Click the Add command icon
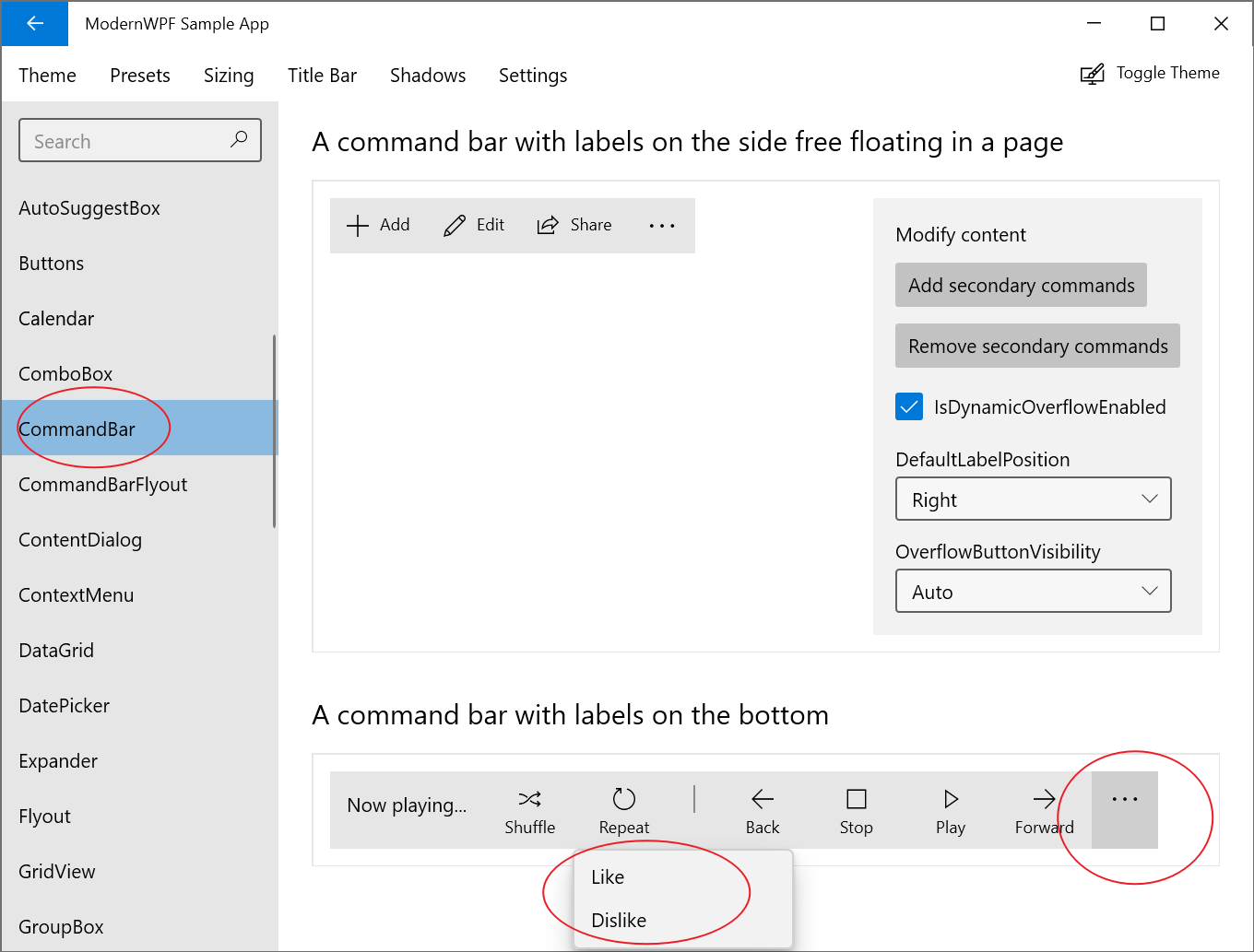 coord(358,225)
